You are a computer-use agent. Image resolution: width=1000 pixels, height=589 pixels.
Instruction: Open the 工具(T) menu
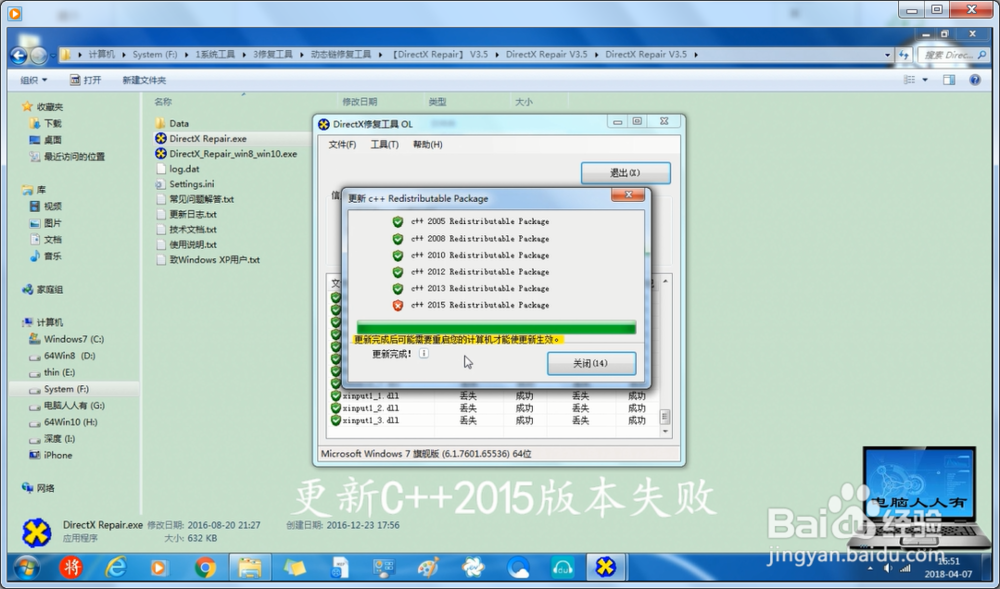[385, 145]
